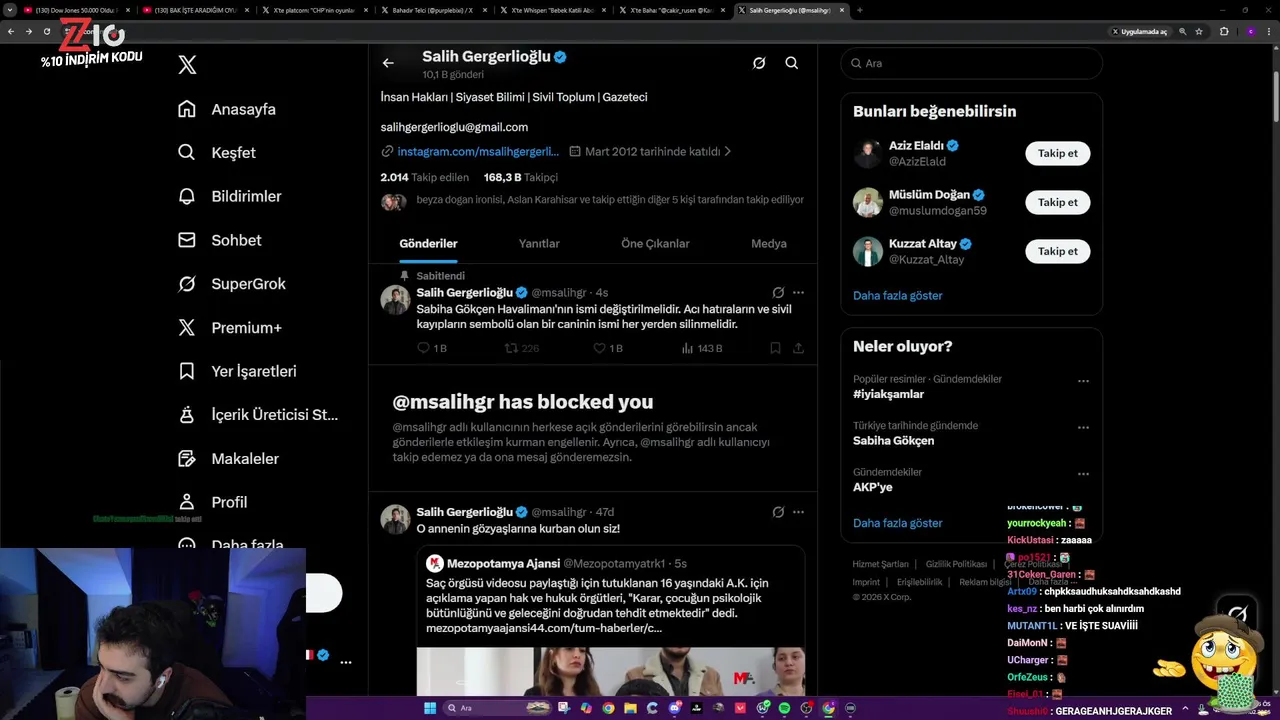The height and width of the screenshot is (720, 1280).
Task: Show more suggested accounts under Bunları beğenebilirsin
Action: 897,295
